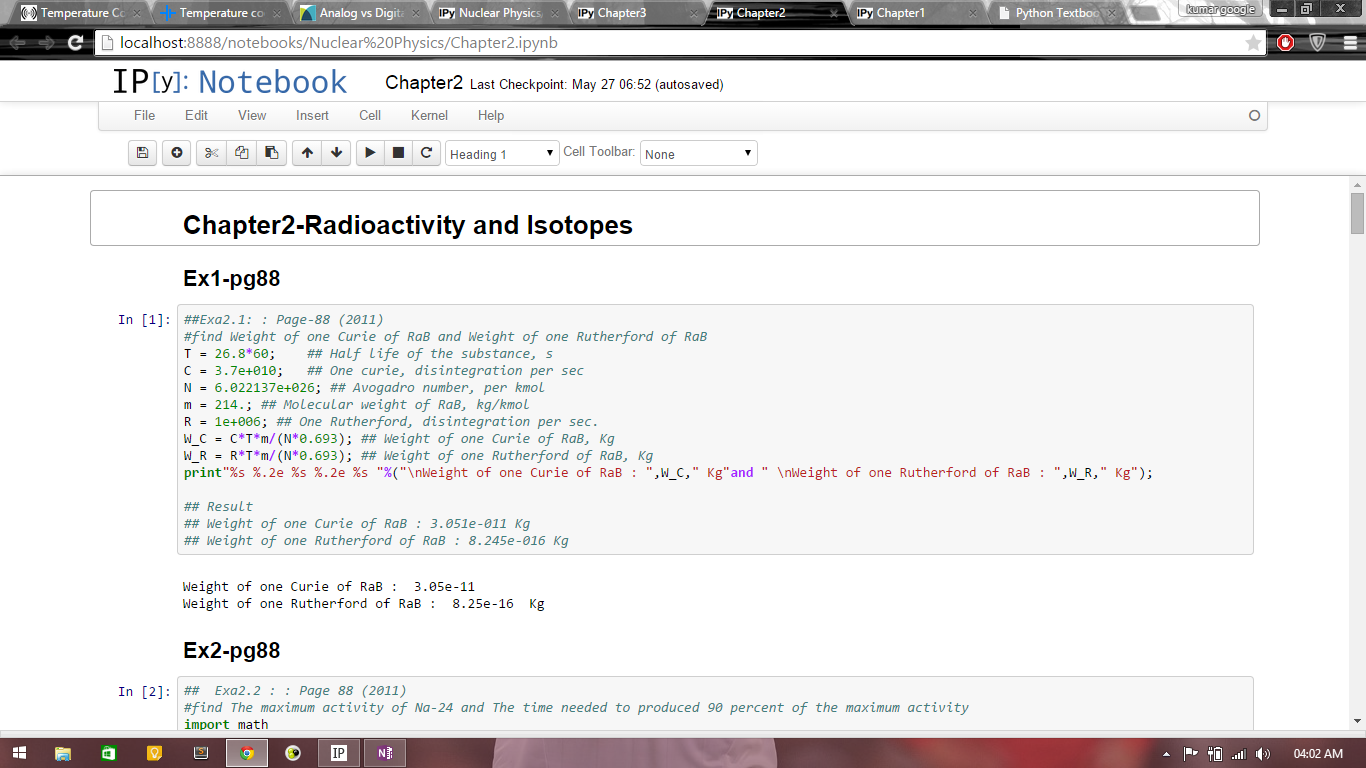The height and width of the screenshot is (768, 1366).
Task: Restart the kernel using circular arrow icon
Action: [x=426, y=153]
